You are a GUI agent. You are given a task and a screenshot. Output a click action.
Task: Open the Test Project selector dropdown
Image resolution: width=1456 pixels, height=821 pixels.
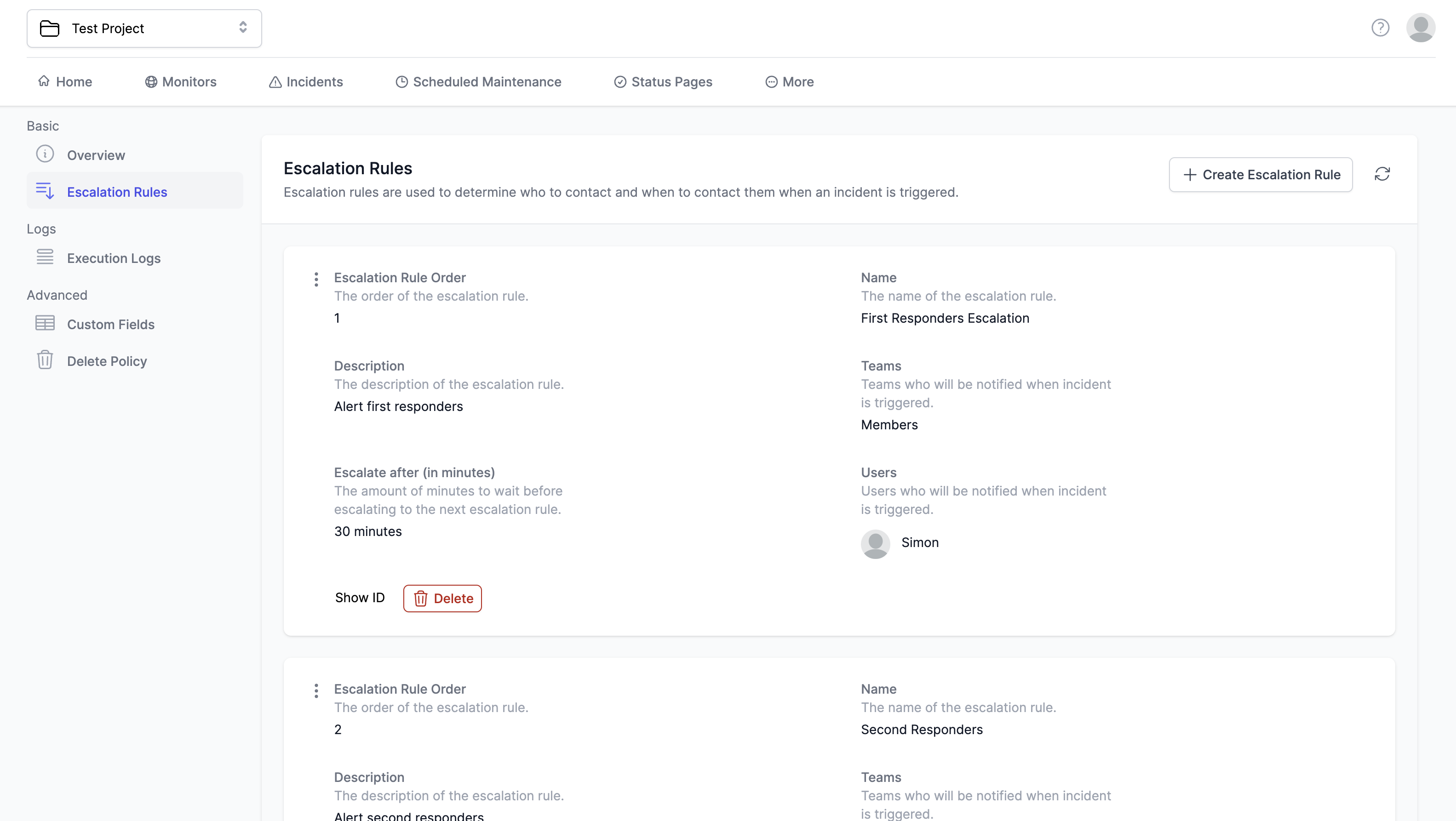(144, 28)
